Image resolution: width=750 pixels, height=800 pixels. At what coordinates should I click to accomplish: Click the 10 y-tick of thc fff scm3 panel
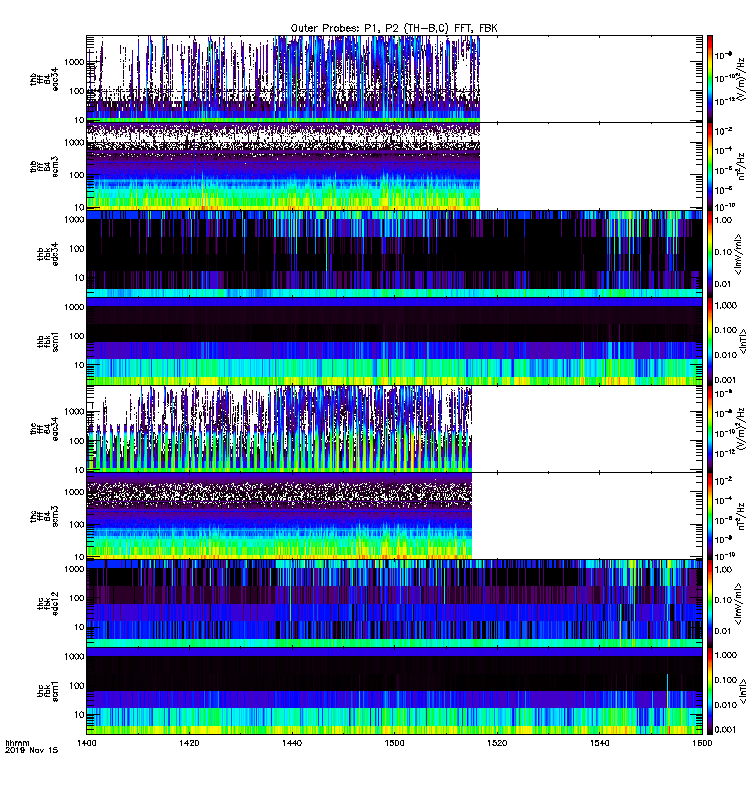pyautogui.click(x=80, y=557)
